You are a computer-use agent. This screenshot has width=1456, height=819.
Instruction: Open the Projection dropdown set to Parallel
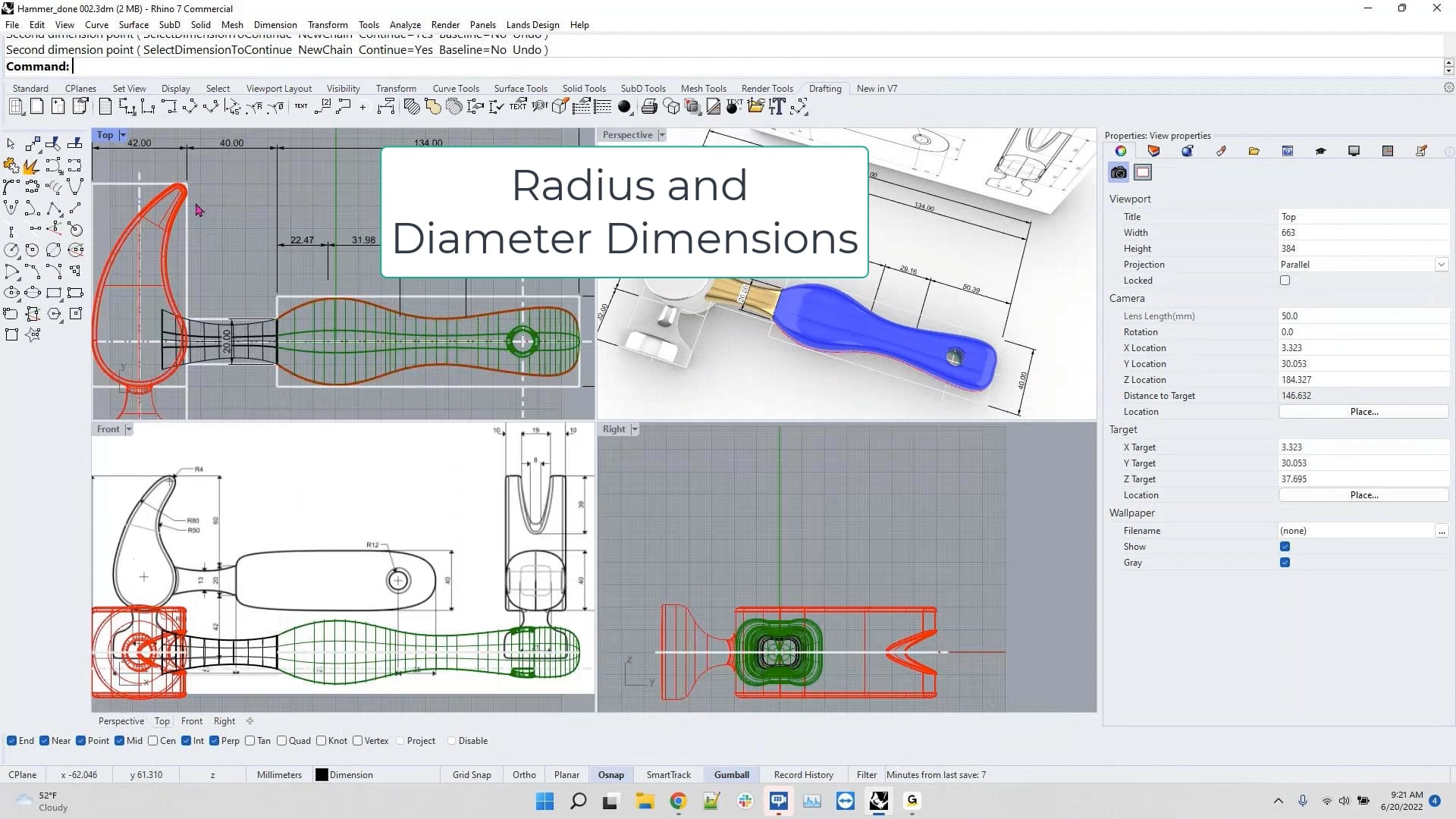(x=1442, y=264)
